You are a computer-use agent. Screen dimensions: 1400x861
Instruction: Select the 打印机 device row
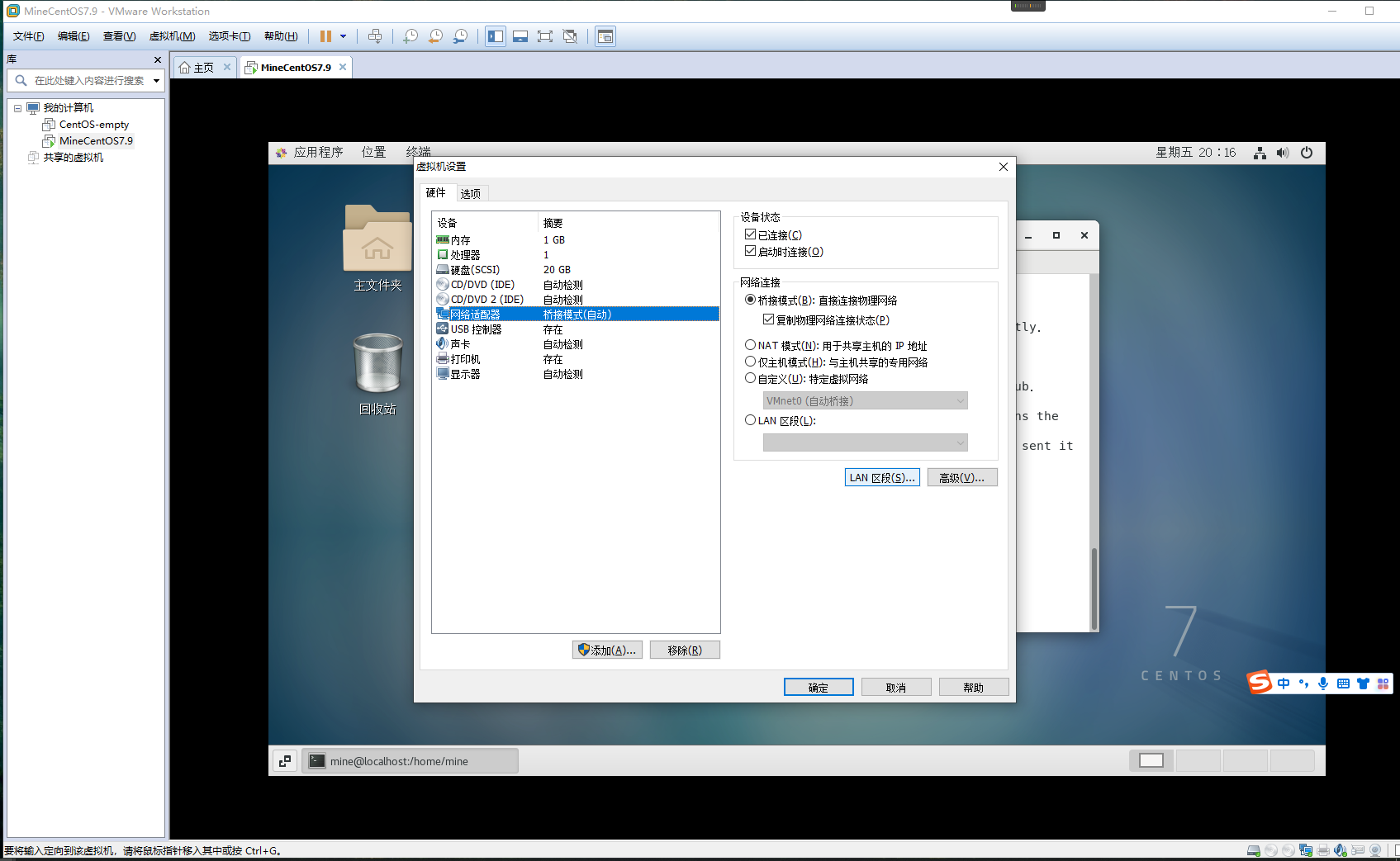577,359
